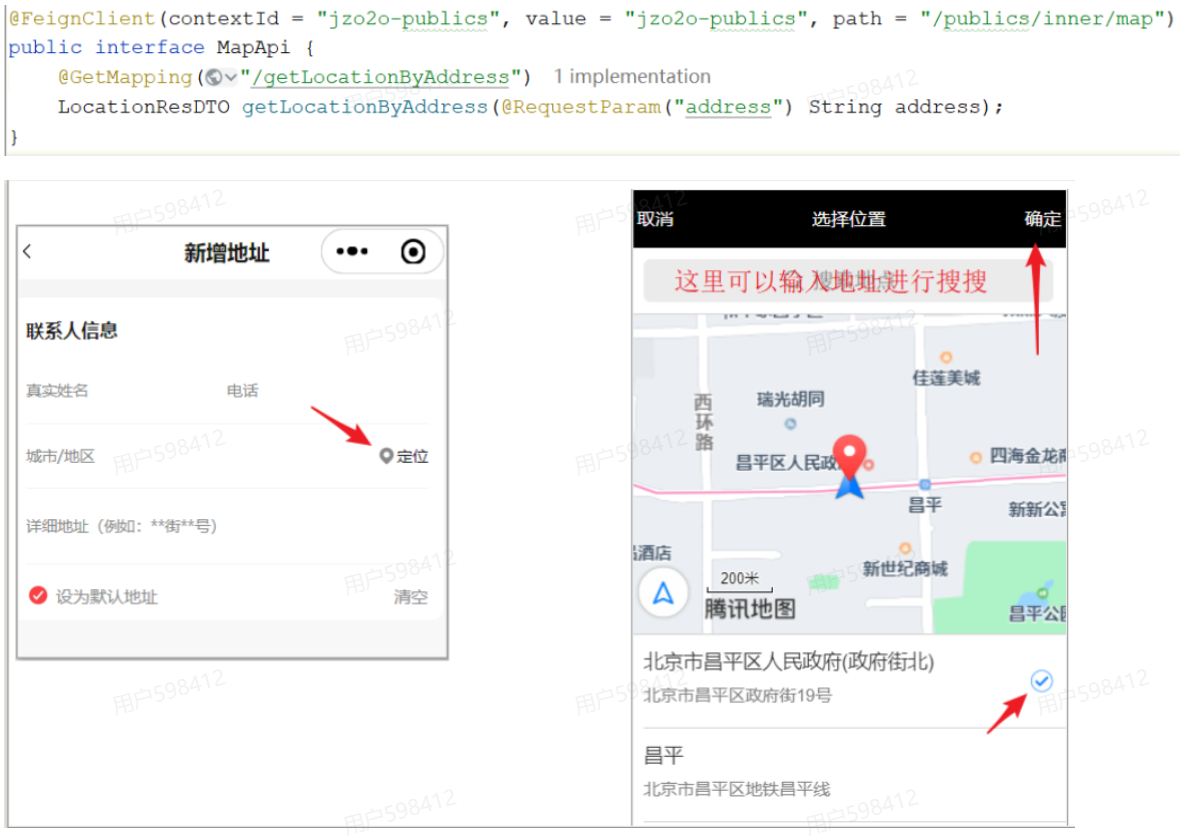This screenshot has width=1196, height=839.
Task: Focus the 详细地址 input field
Action: tap(121, 526)
